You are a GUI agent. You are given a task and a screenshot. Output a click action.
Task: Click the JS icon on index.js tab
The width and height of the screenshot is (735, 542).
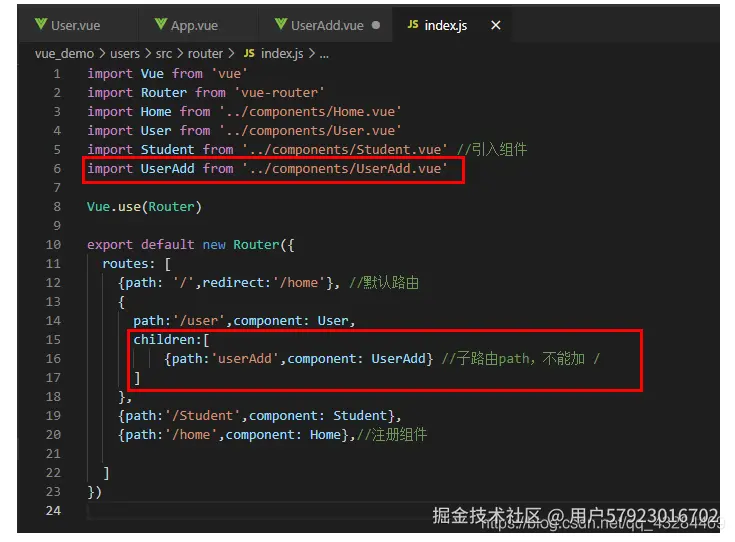[x=413, y=24]
